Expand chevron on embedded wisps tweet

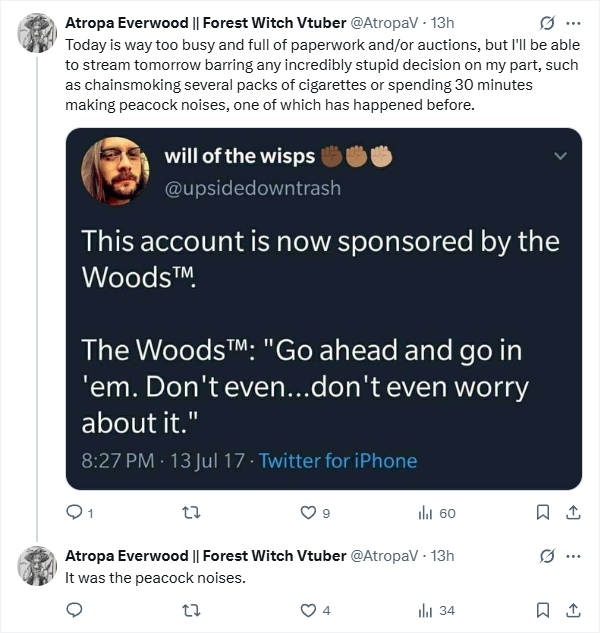pos(559,156)
